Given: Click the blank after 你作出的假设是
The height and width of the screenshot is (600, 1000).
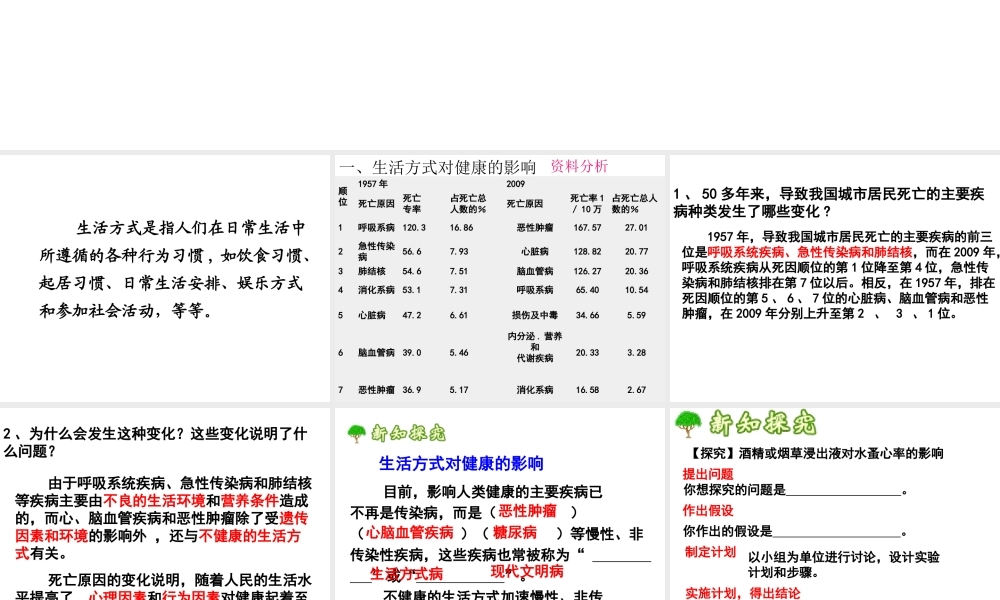Looking at the screenshot, I should (837, 532).
